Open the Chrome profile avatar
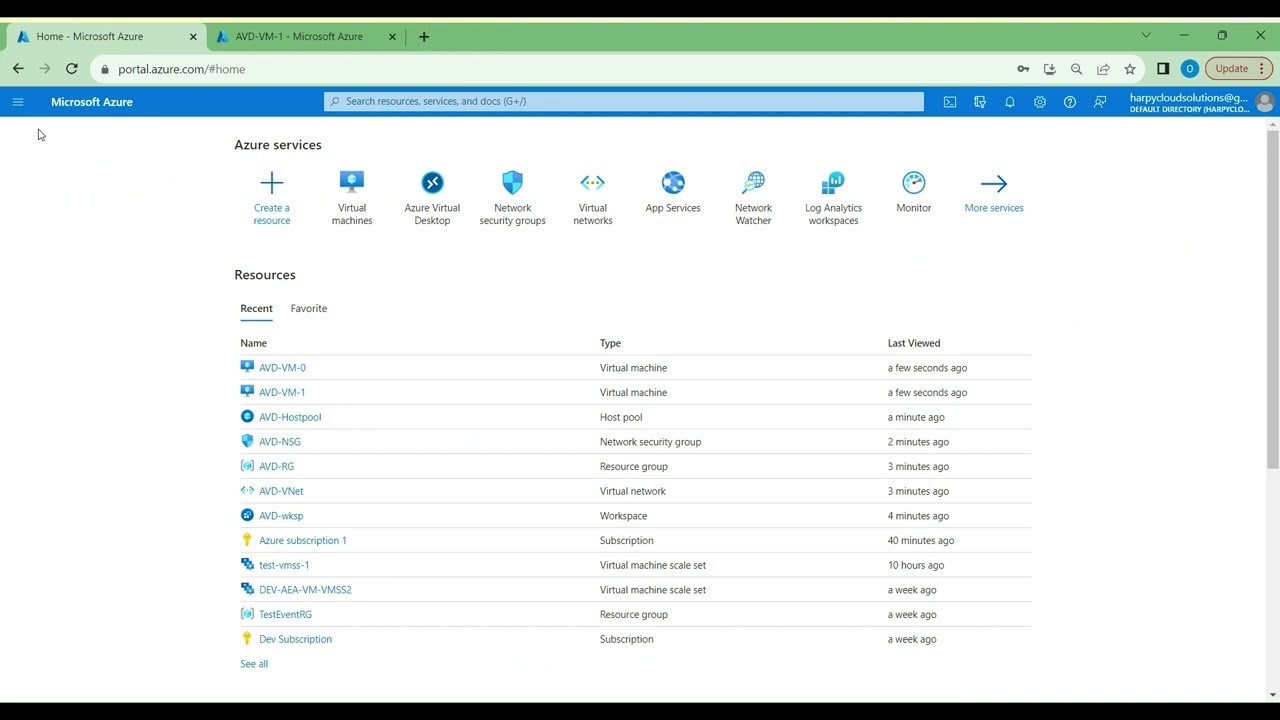Viewport: 1280px width, 720px height. tap(1189, 69)
